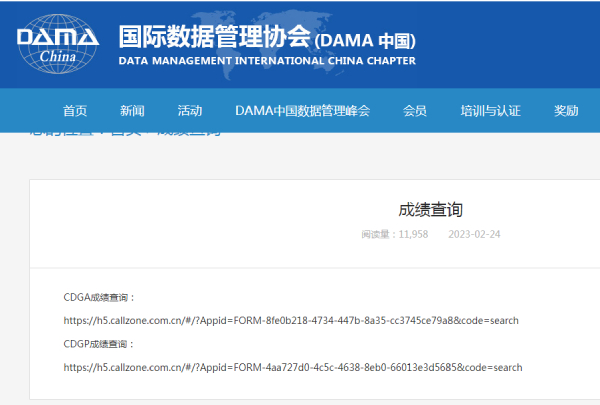Open the 会员 membership menu
The height and width of the screenshot is (405, 600).
[415, 111]
